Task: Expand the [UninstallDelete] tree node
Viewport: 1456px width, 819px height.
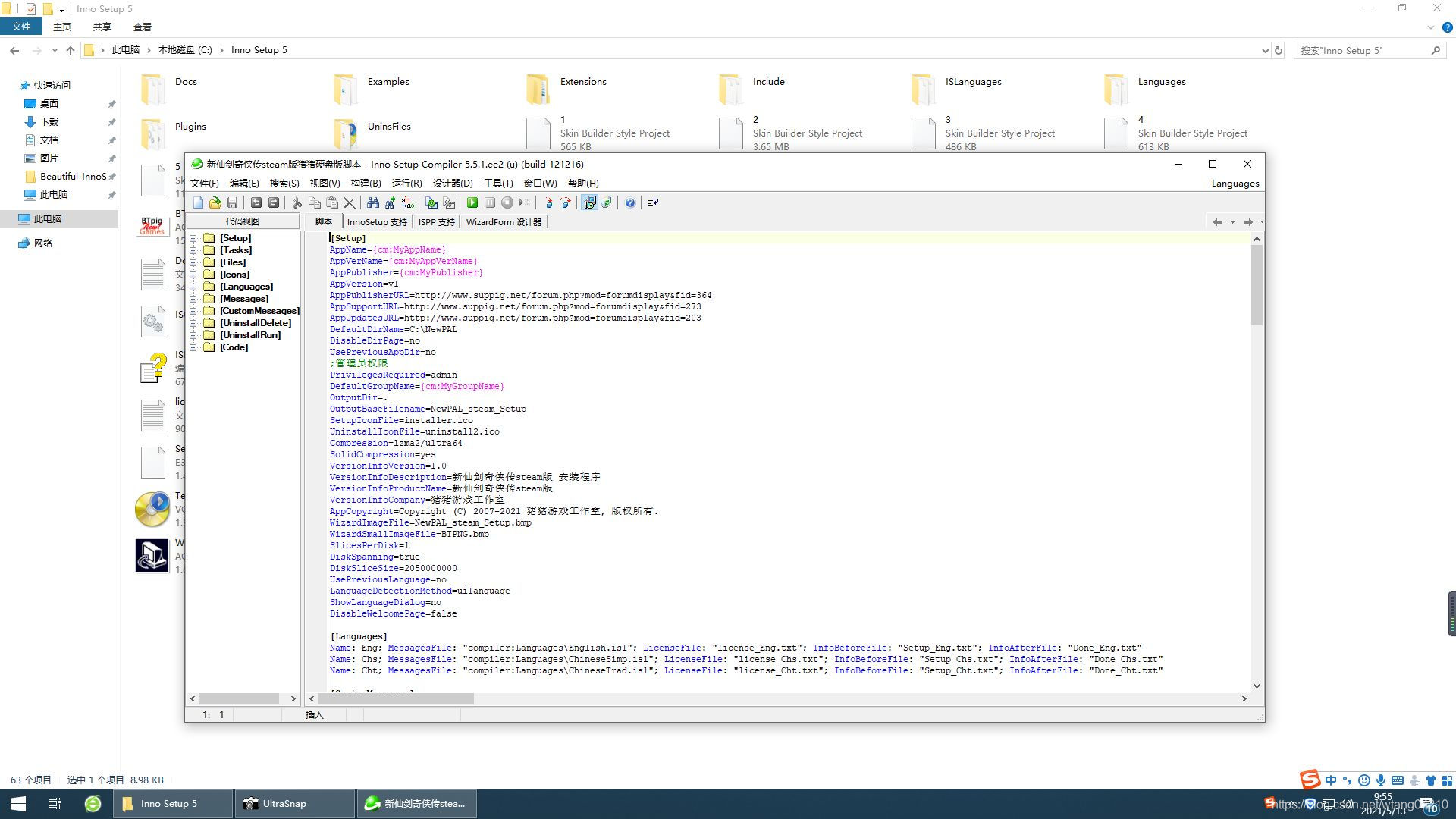Action: pos(193,323)
